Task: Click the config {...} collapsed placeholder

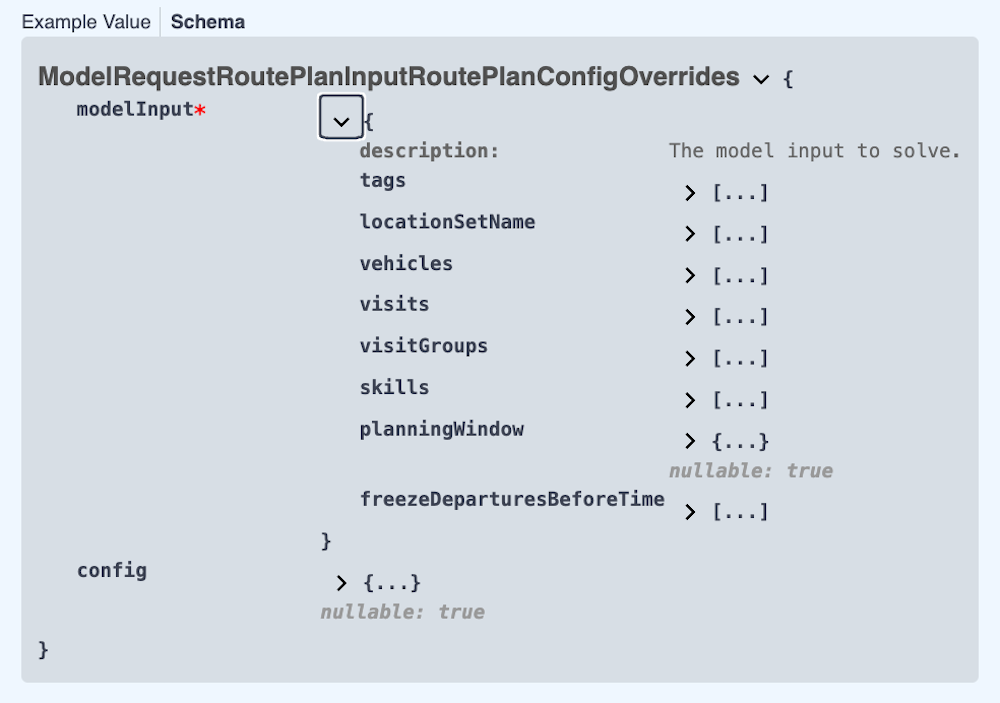Action: pos(392,583)
